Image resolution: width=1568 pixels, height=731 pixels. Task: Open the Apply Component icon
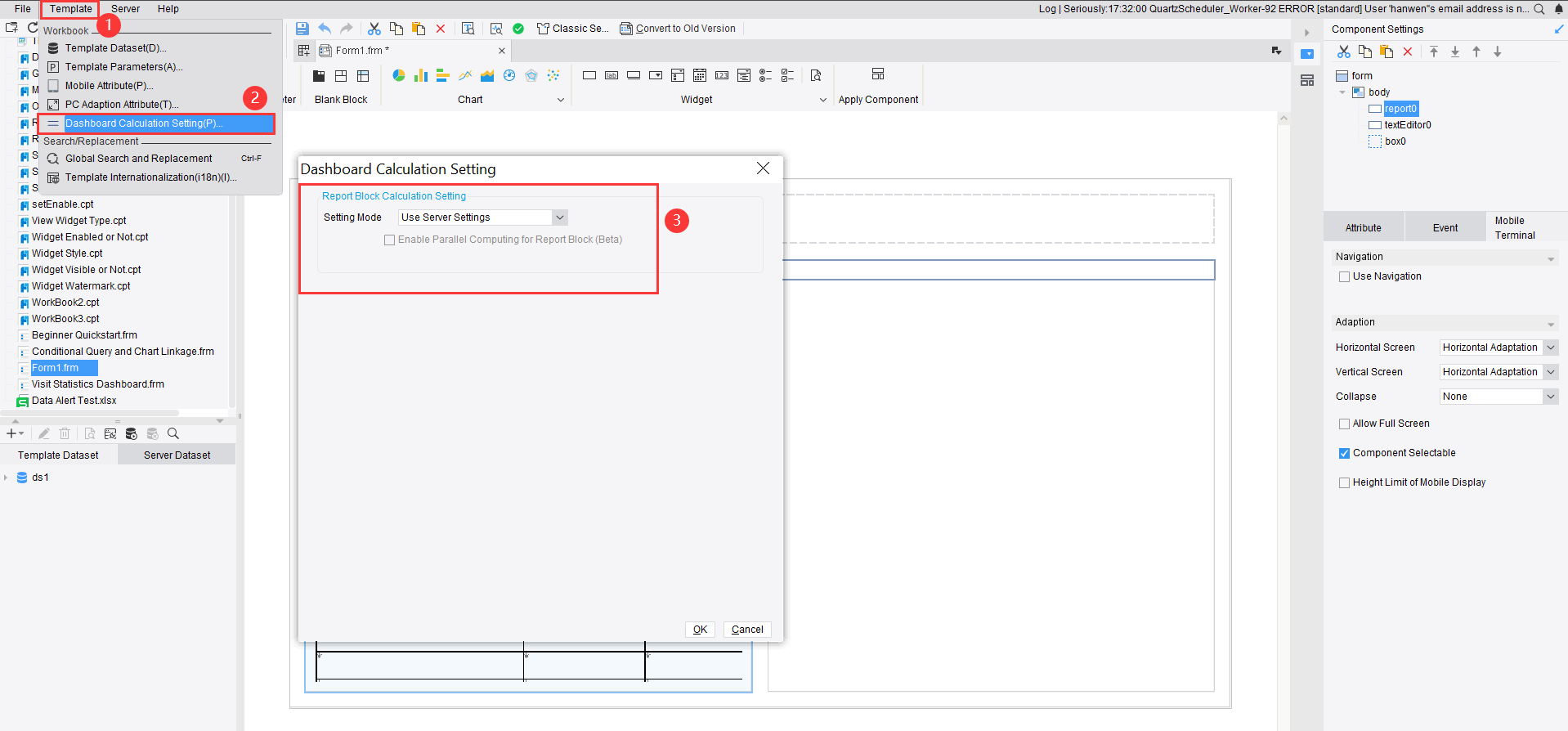[x=878, y=74]
